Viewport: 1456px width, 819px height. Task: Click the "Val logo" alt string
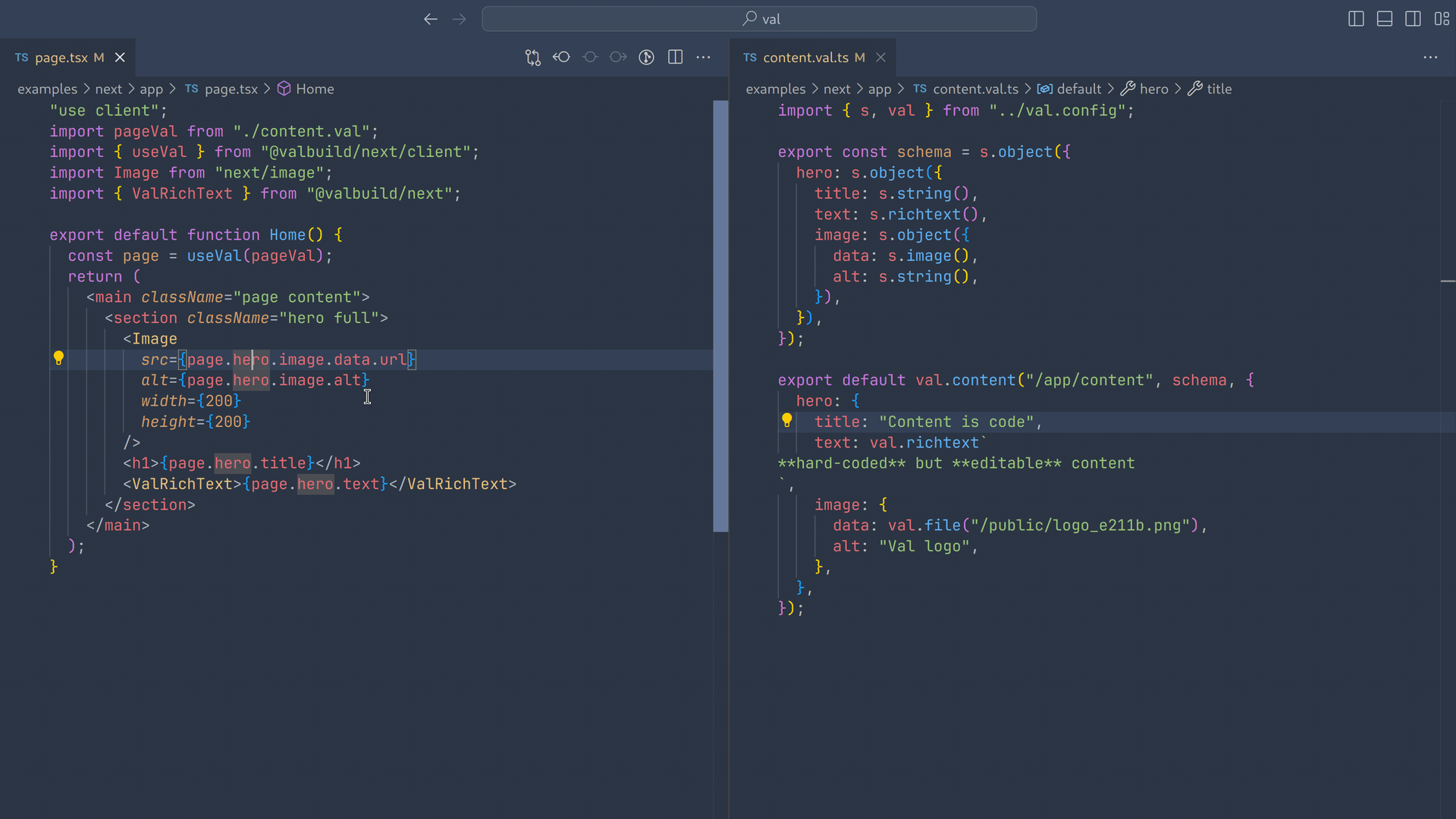924,546
